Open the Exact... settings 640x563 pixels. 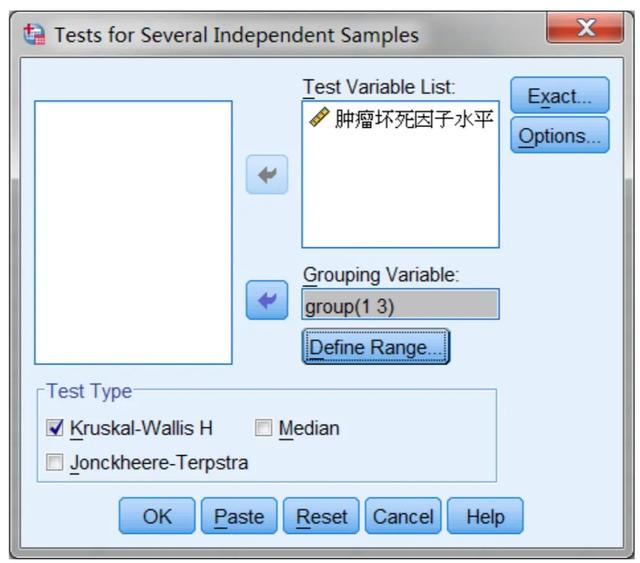[x=560, y=96]
